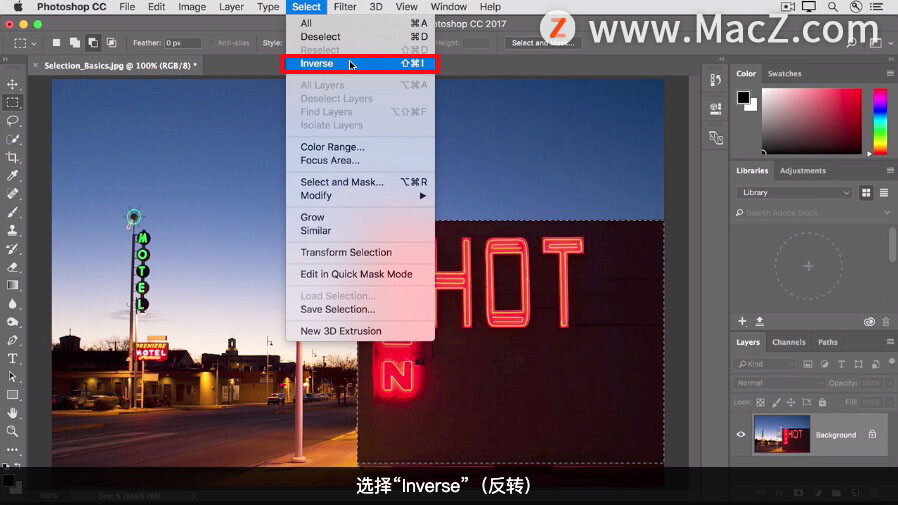Click the Add to selection icon
This screenshot has width=898, height=505.
coord(74,42)
